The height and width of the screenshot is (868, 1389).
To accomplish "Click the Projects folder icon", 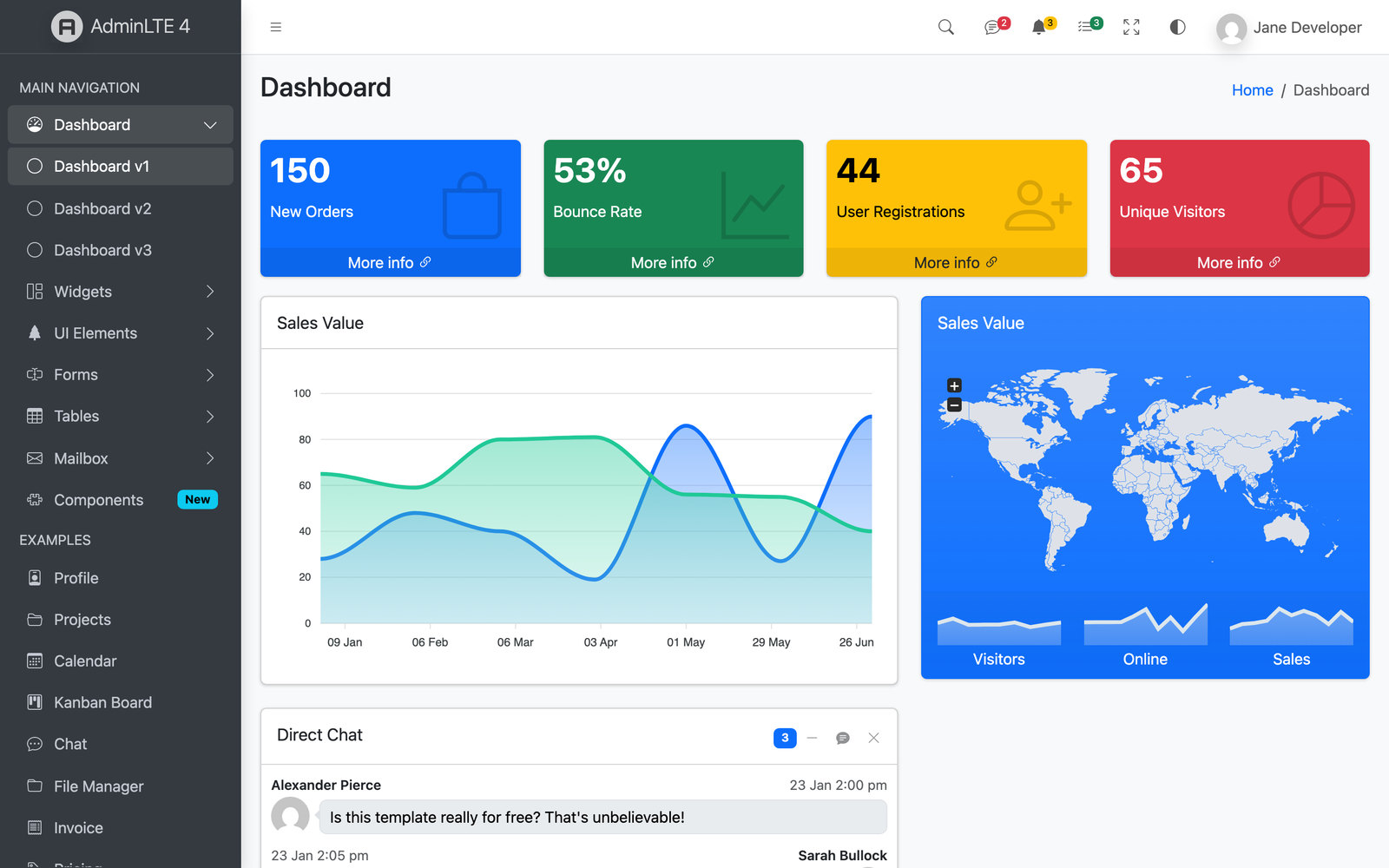I will click(35, 620).
